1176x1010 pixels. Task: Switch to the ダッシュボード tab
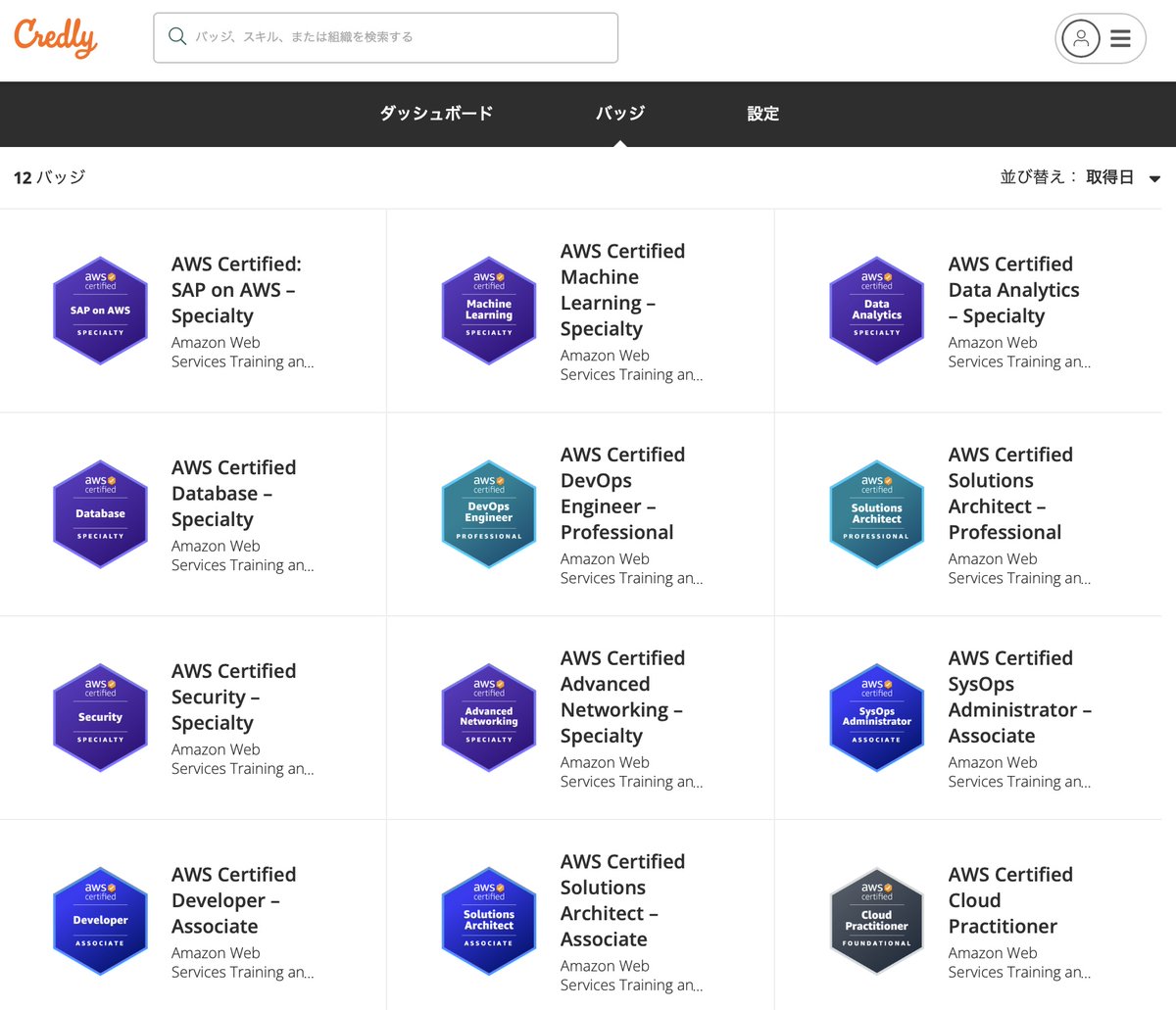436,114
